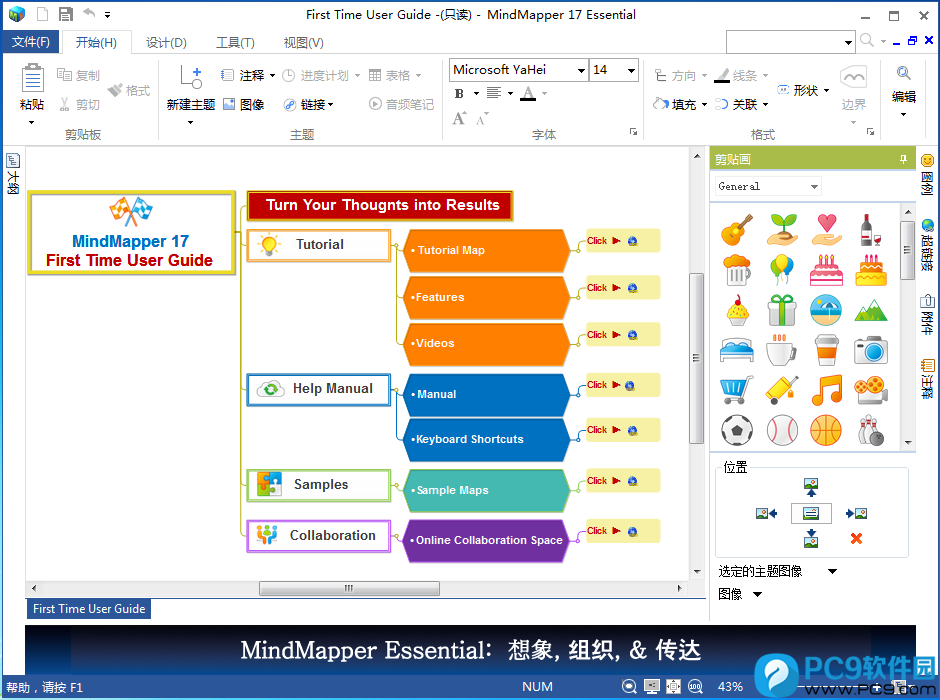940x700 pixels.
Task: Click the shrink font size icon
Action: (482, 119)
